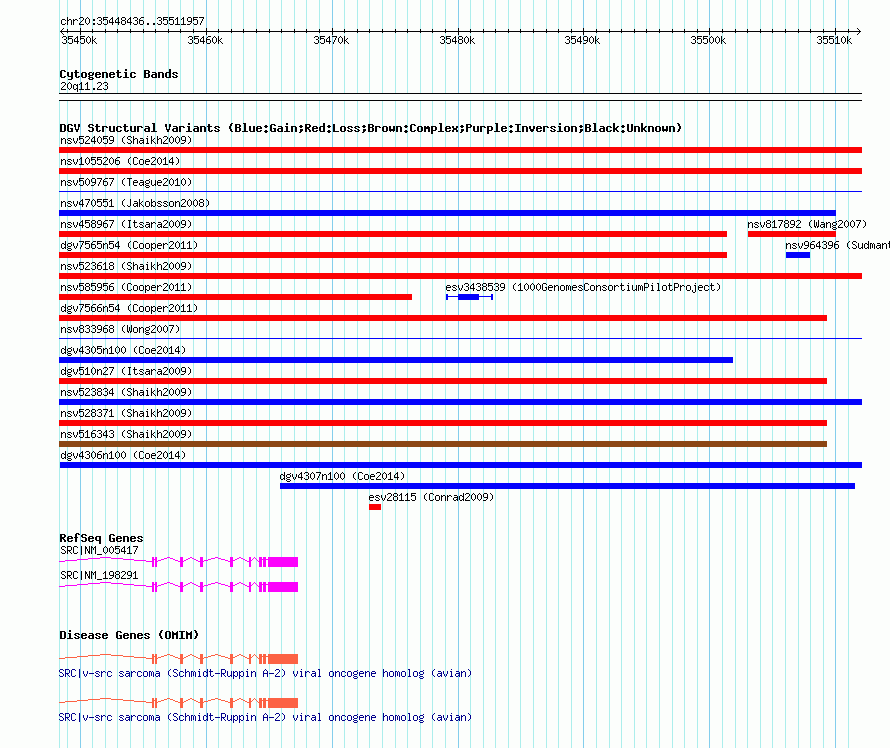Screen dimensions: 890x748
Task: Click the 35480k ruler tick label
Action: click(x=457, y=40)
